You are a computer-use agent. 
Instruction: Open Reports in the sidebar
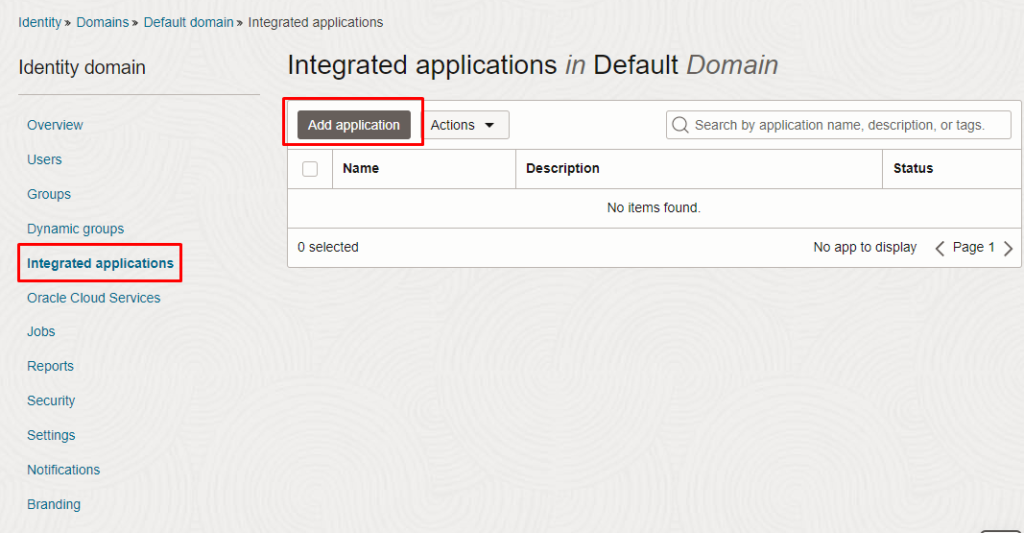pos(50,366)
